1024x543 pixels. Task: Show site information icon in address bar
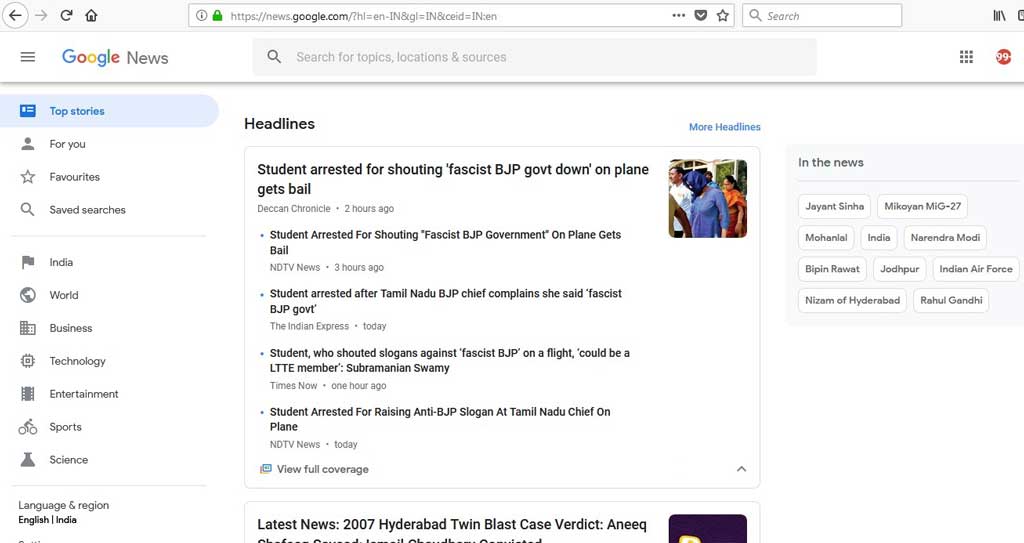pyautogui.click(x=202, y=16)
